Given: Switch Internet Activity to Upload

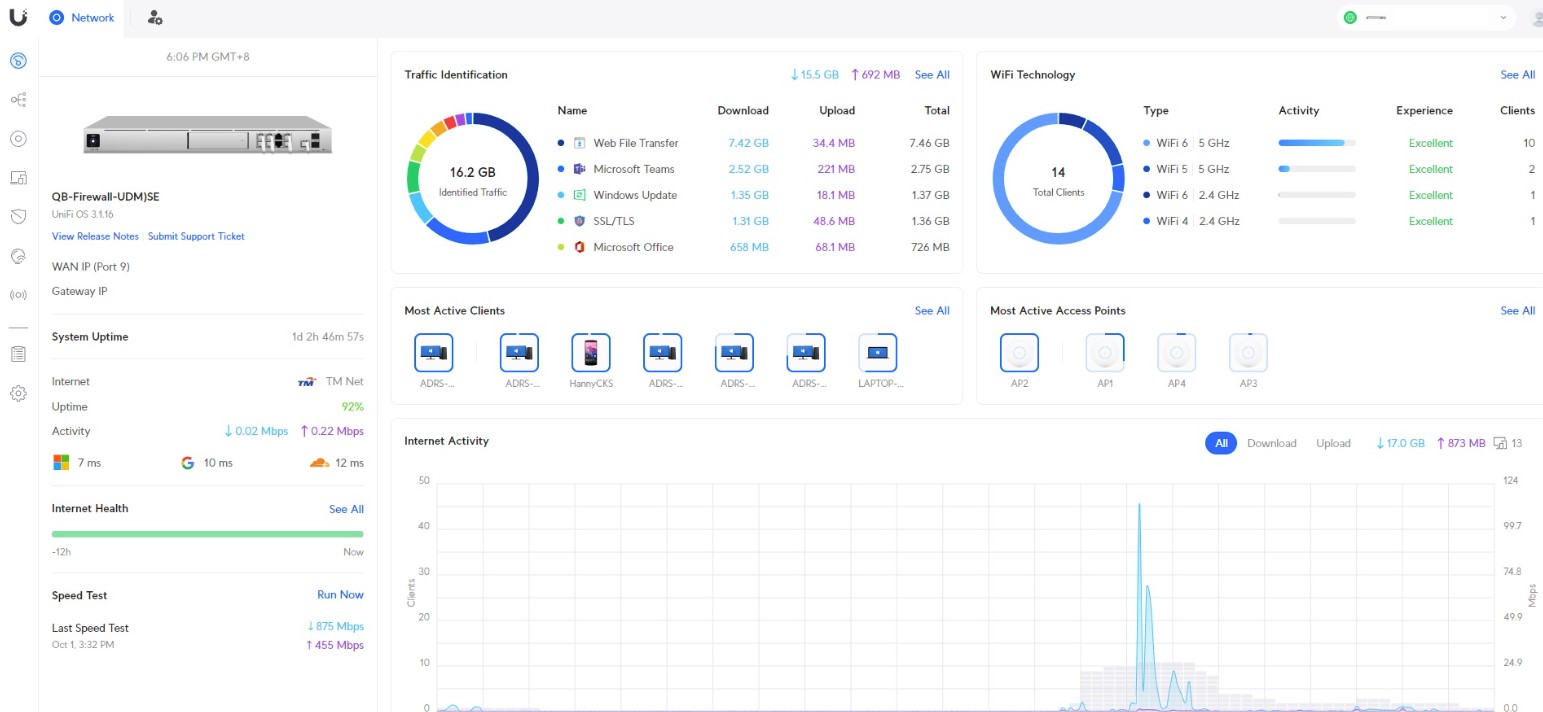Looking at the screenshot, I should coord(1333,443).
